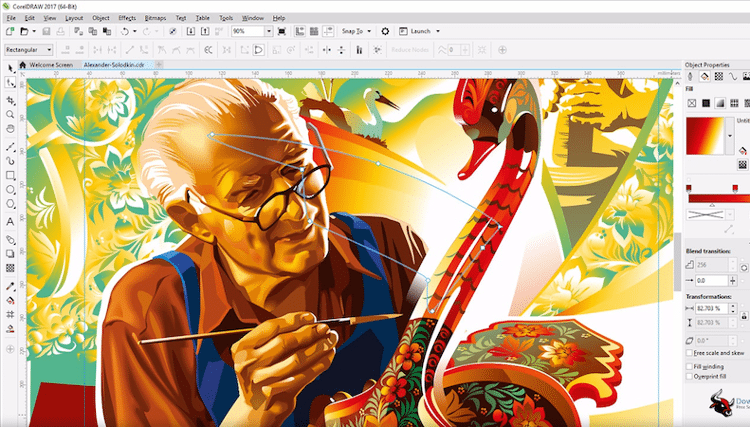Open the Window menu
Viewport: 750px width, 427px height.
pos(253,18)
